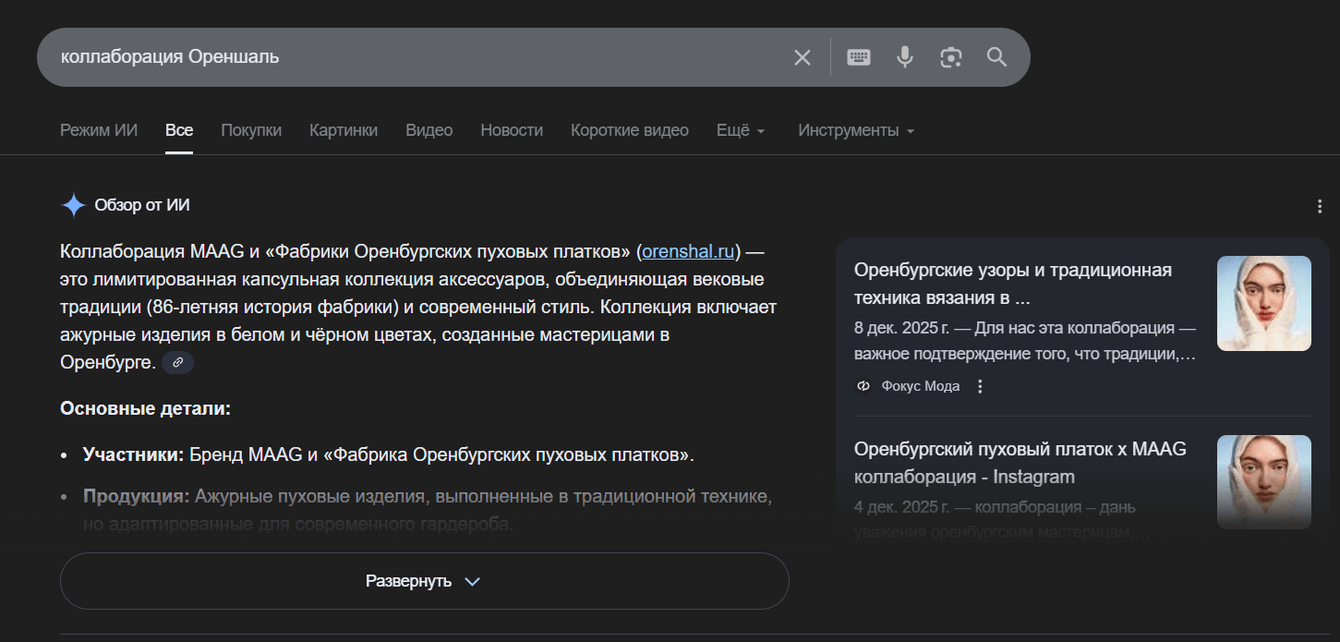Open image search with camera lens icon
This screenshot has height=642, width=1340.
coord(951,57)
